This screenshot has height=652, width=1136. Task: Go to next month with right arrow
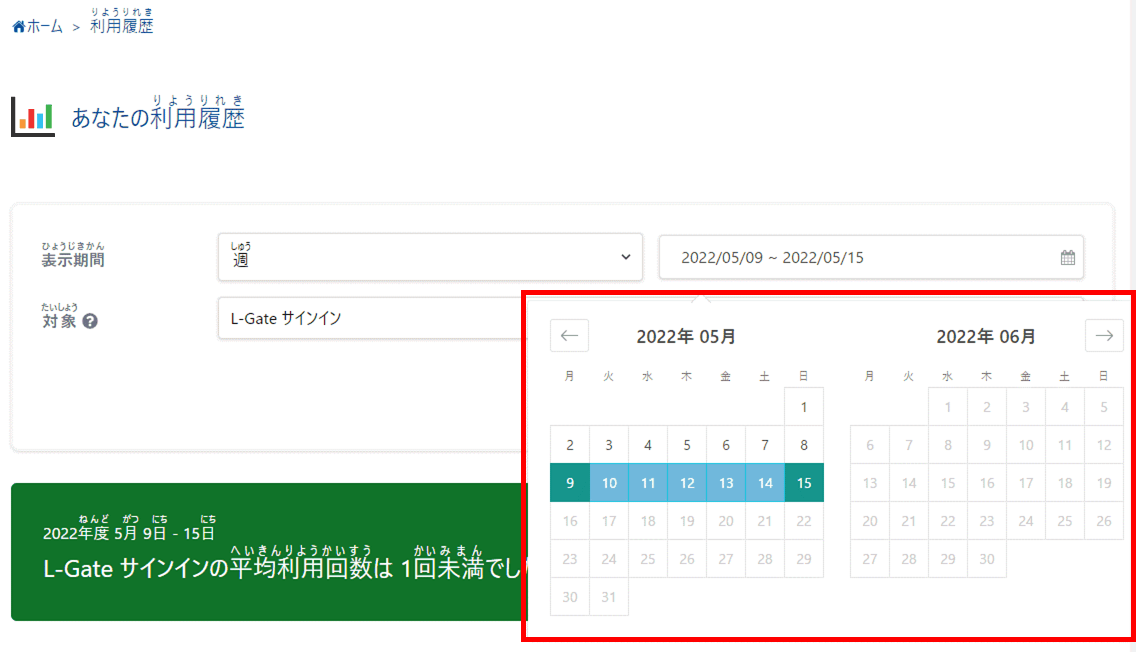tap(1104, 335)
